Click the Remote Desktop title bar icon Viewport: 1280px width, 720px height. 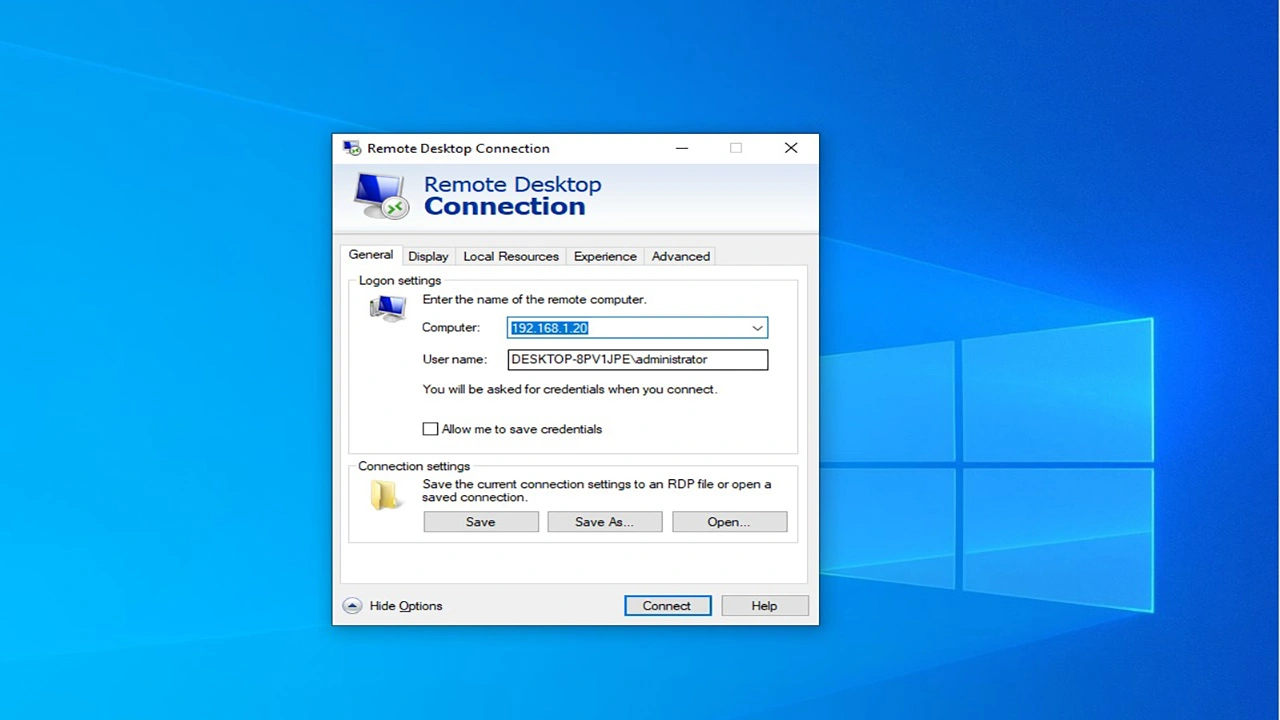352,148
